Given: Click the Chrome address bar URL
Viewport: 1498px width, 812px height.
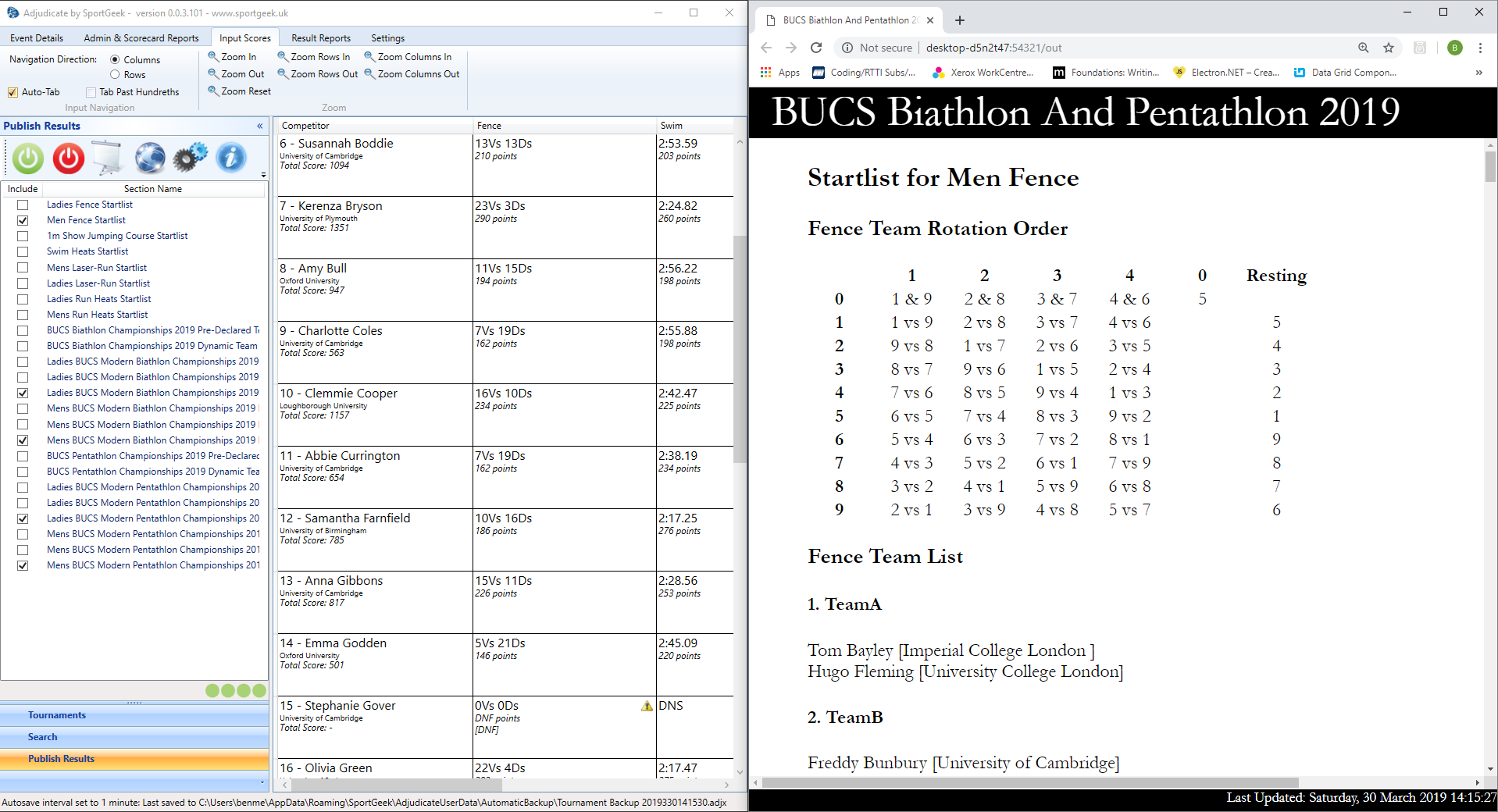Looking at the screenshot, I should pos(993,48).
